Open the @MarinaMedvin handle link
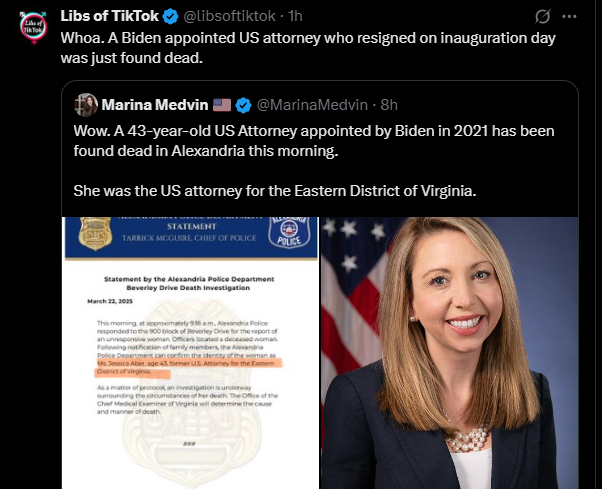Viewport: 602px width, 489px height. 312,105
